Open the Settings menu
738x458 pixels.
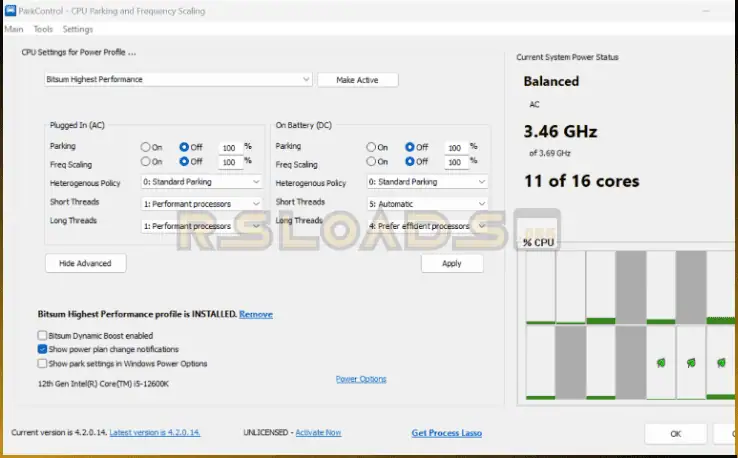(x=77, y=29)
